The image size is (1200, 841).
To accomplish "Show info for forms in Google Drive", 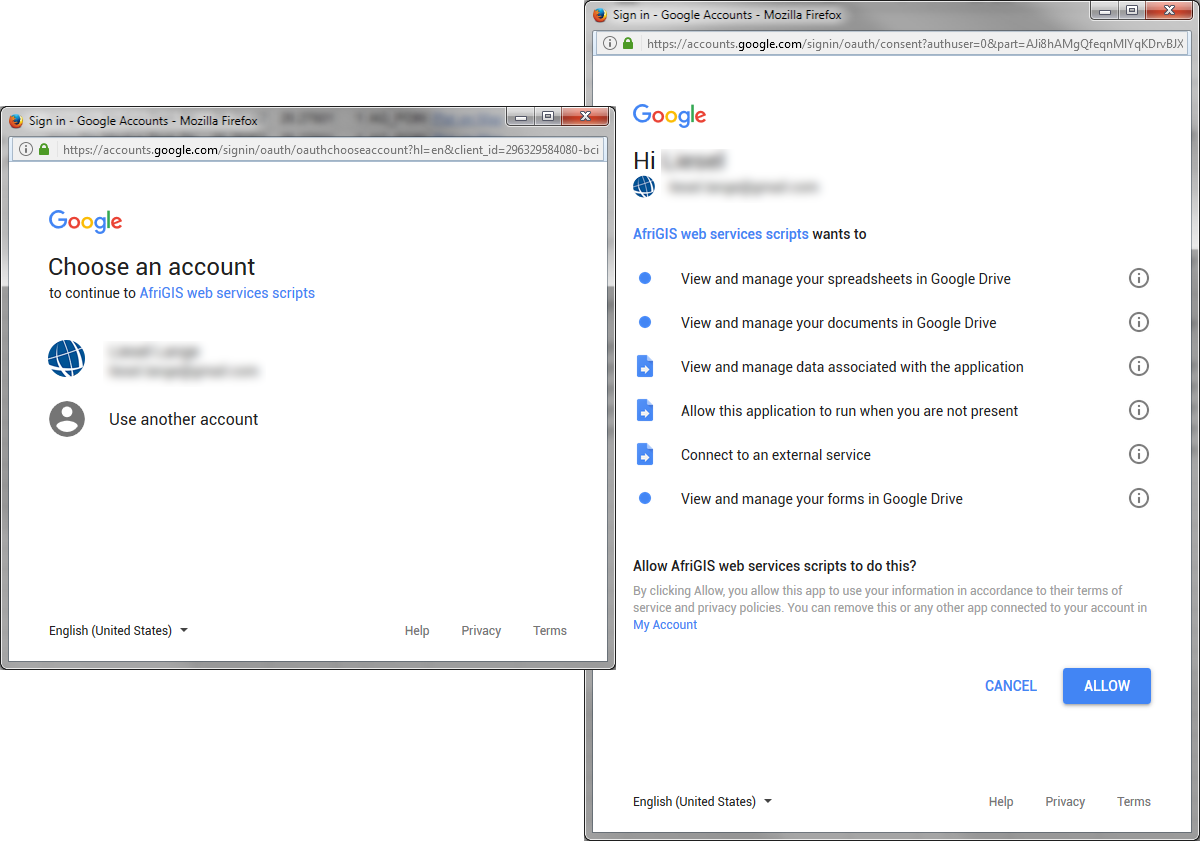I will pyautogui.click(x=1138, y=498).
